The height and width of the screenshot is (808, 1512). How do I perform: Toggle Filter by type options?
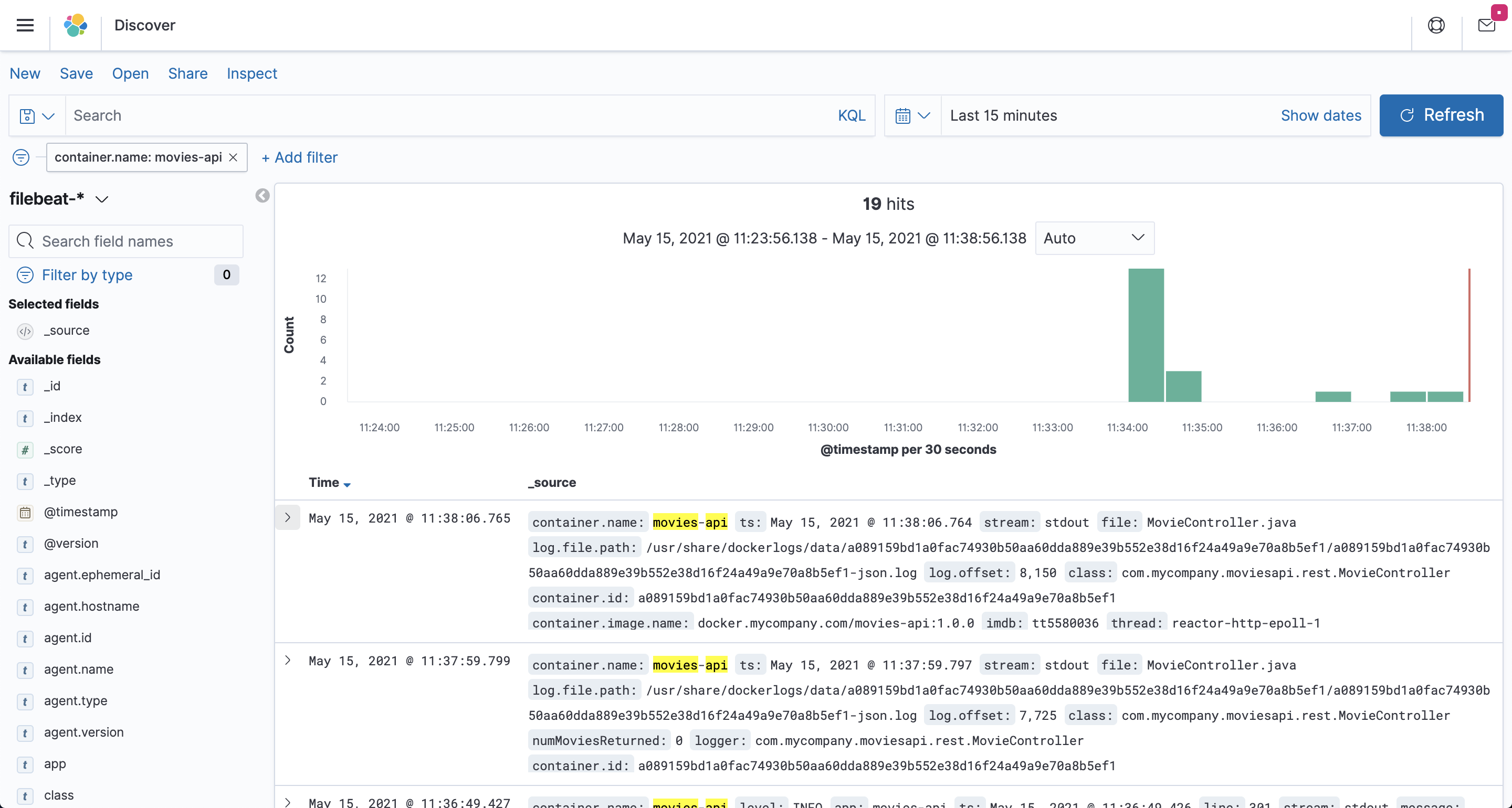tap(87, 275)
